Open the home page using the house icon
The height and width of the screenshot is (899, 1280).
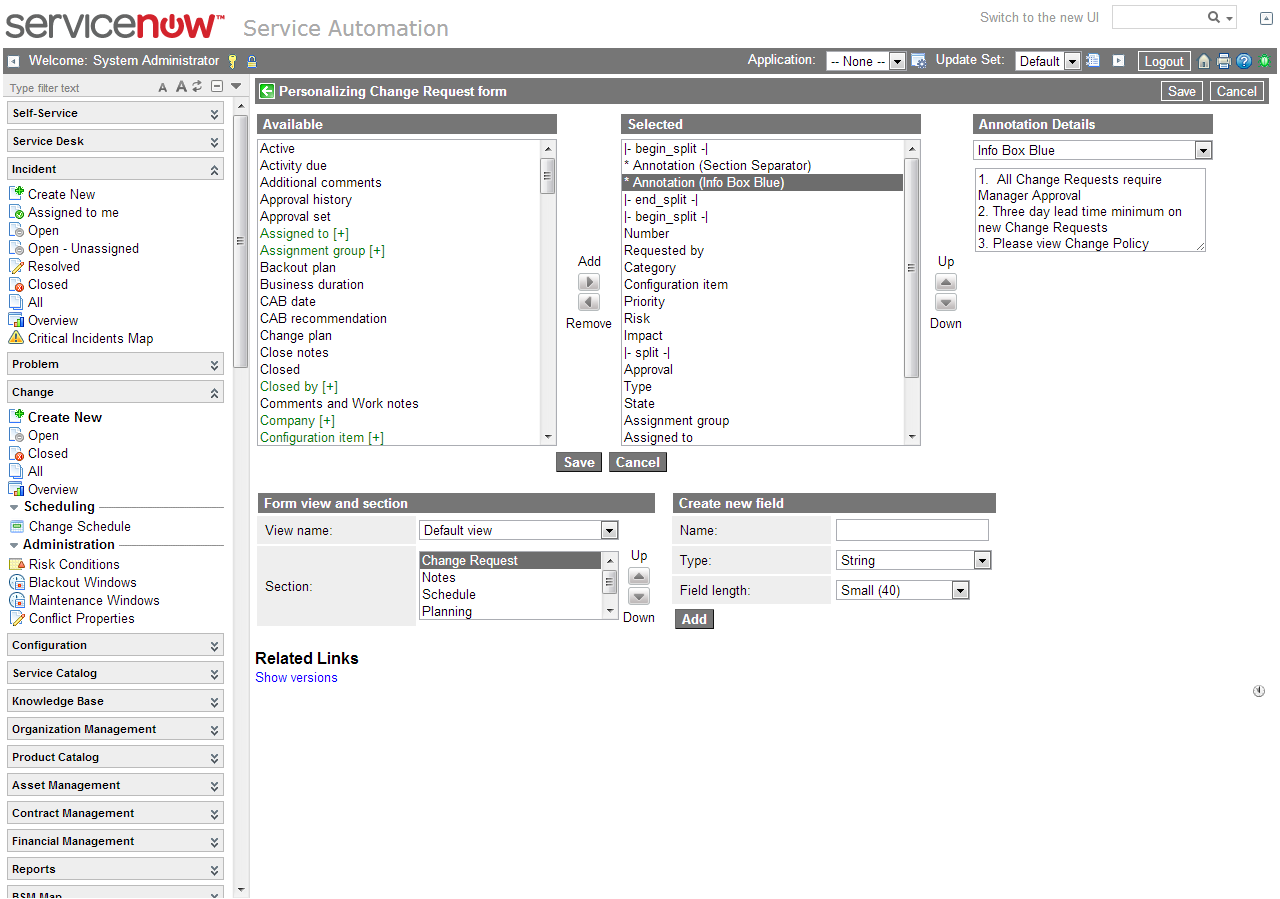click(1204, 61)
